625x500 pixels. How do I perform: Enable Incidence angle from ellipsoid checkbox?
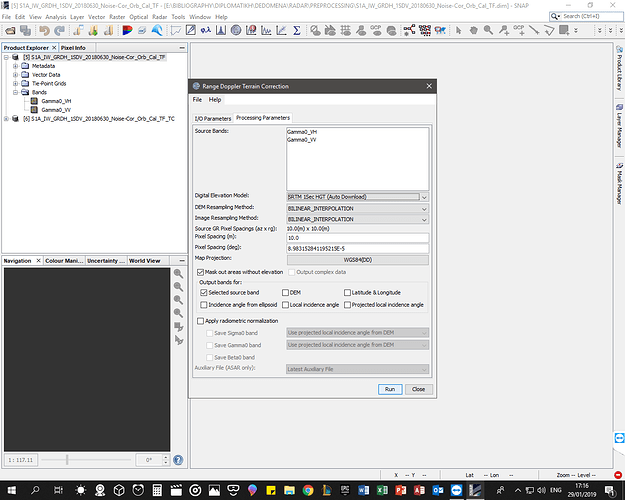point(204,305)
